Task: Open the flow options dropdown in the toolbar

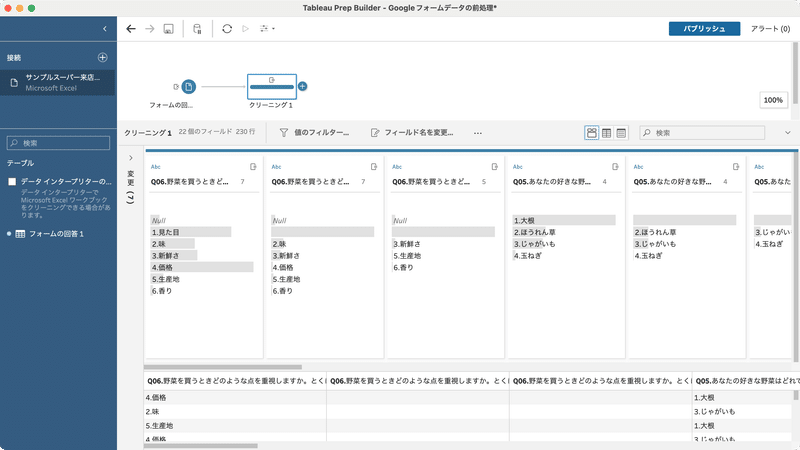Action: coord(267,29)
